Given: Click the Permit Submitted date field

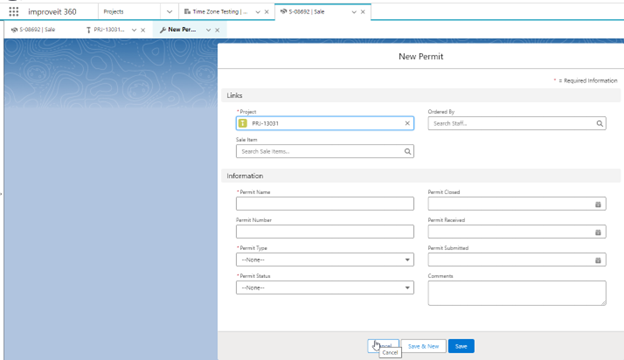Looking at the screenshot, I should tap(517, 260).
